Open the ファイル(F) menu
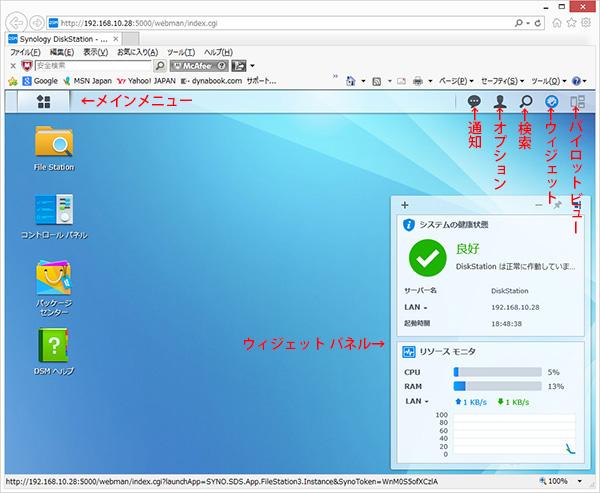 [25, 52]
